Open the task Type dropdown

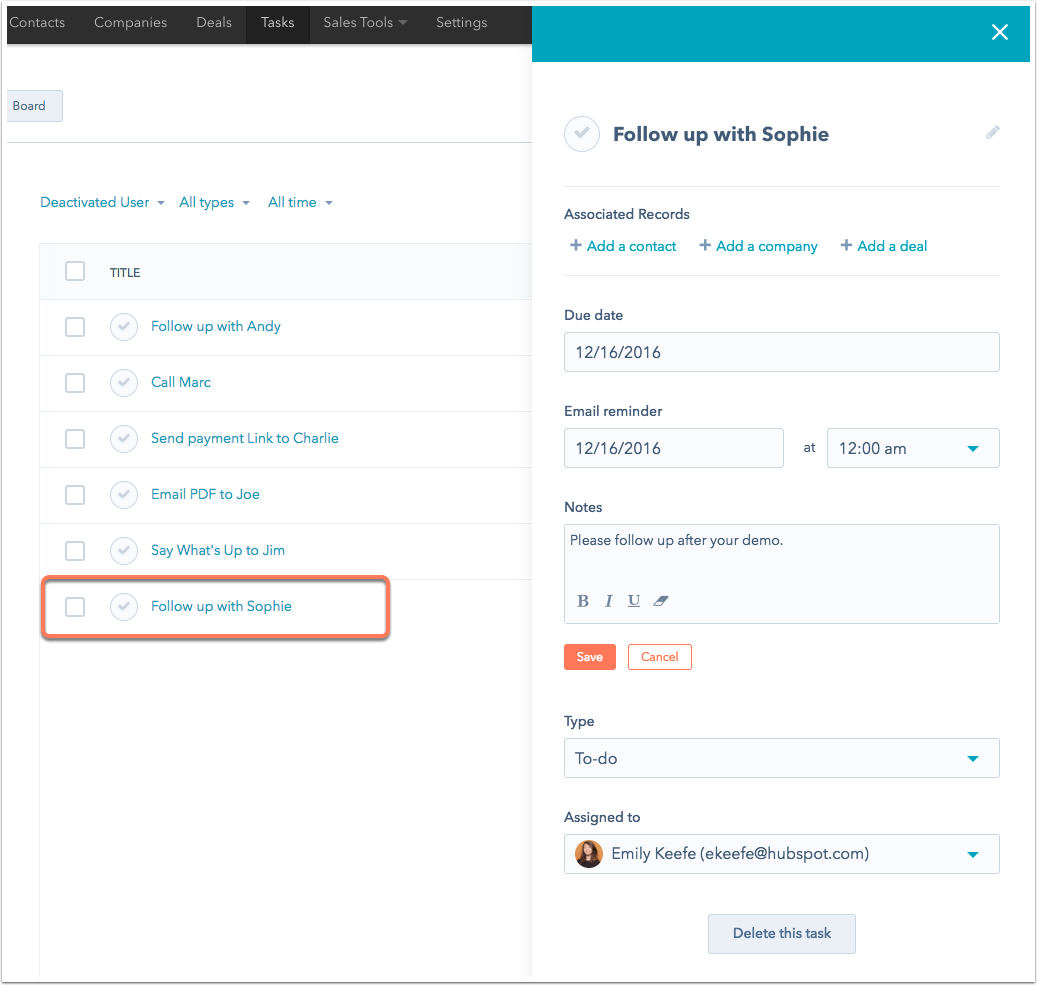coord(781,758)
